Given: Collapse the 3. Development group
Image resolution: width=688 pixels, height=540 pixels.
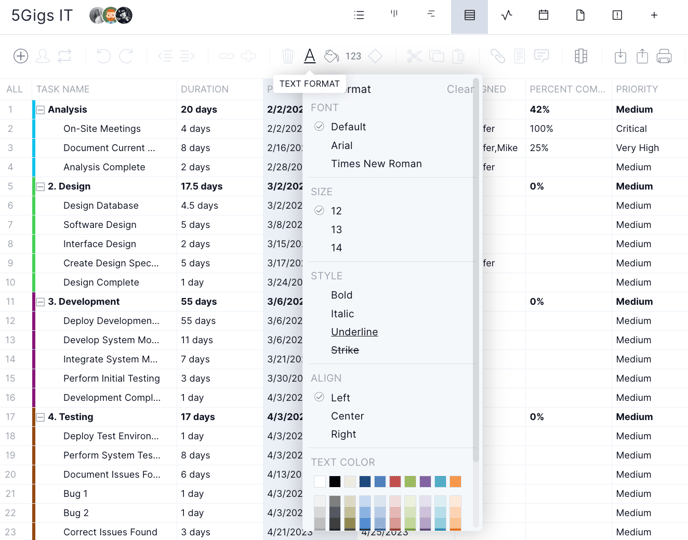Looking at the screenshot, I should [40, 302].
